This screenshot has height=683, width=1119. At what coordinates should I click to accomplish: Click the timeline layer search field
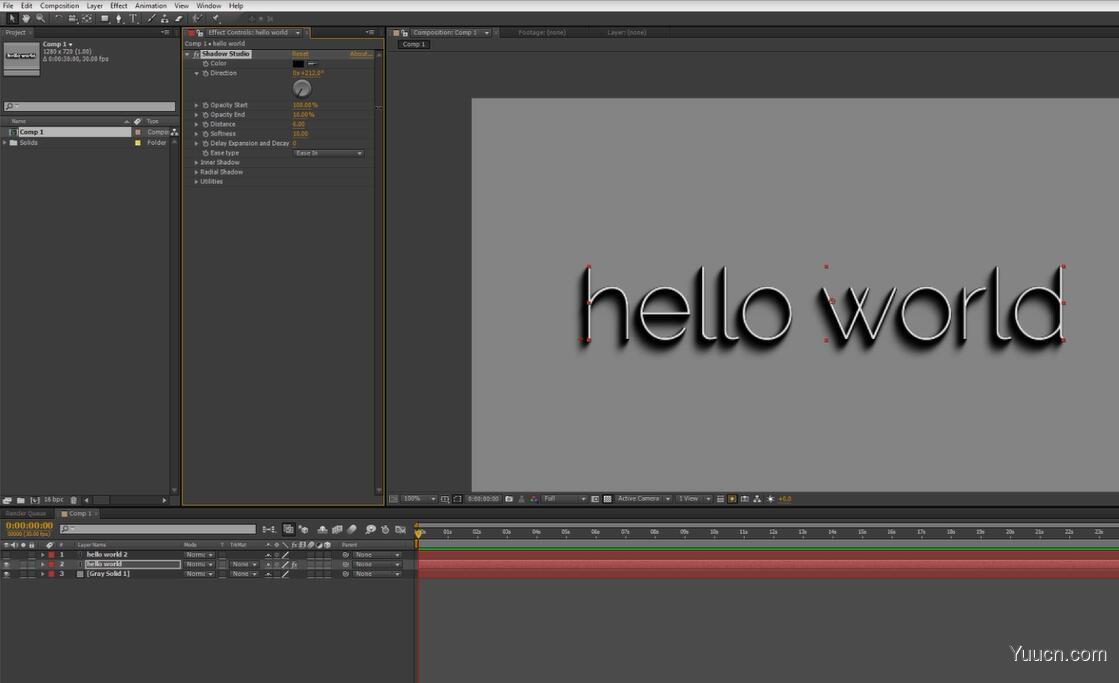(158, 529)
